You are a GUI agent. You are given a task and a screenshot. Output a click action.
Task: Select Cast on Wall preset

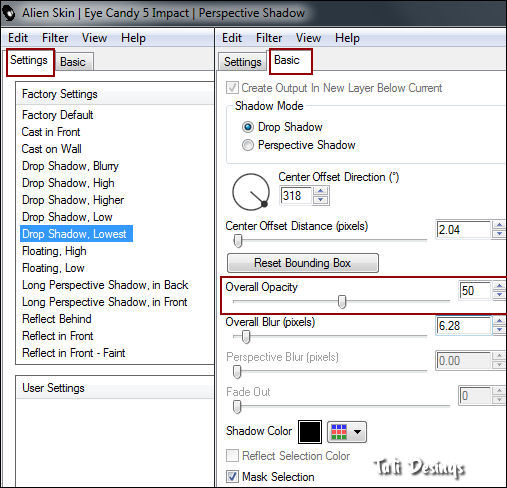pyautogui.click(x=51, y=149)
